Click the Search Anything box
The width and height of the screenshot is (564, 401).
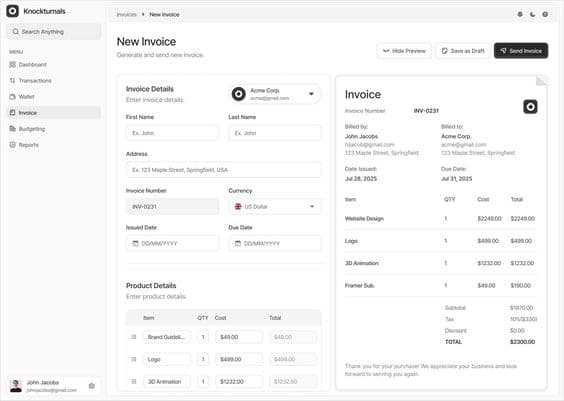[x=54, y=32]
